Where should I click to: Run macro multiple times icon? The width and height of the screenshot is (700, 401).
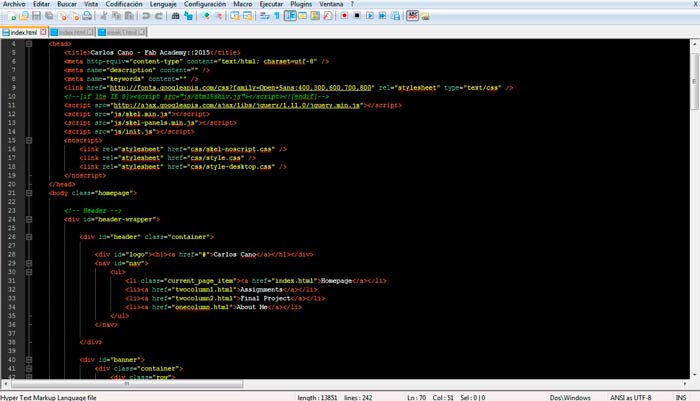(x=383, y=16)
